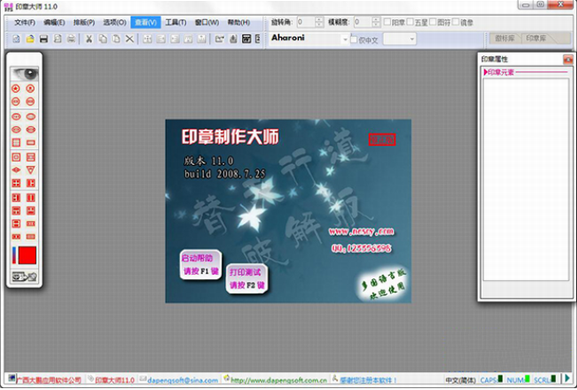Open the 文件(F) menu
This screenshot has height=390, width=577.
point(25,22)
